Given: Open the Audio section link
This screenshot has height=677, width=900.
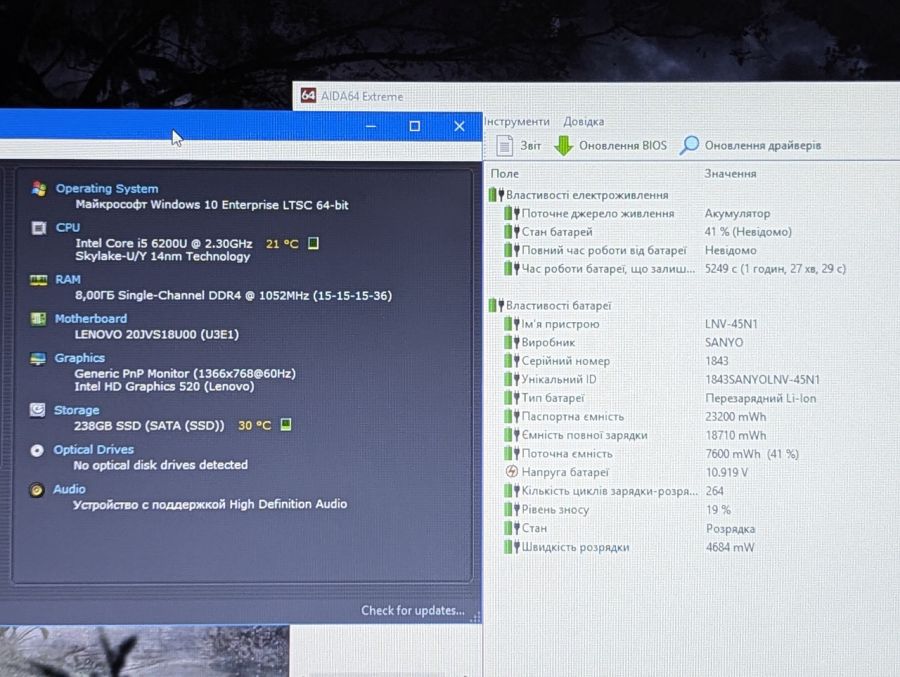Looking at the screenshot, I should click(69, 489).
